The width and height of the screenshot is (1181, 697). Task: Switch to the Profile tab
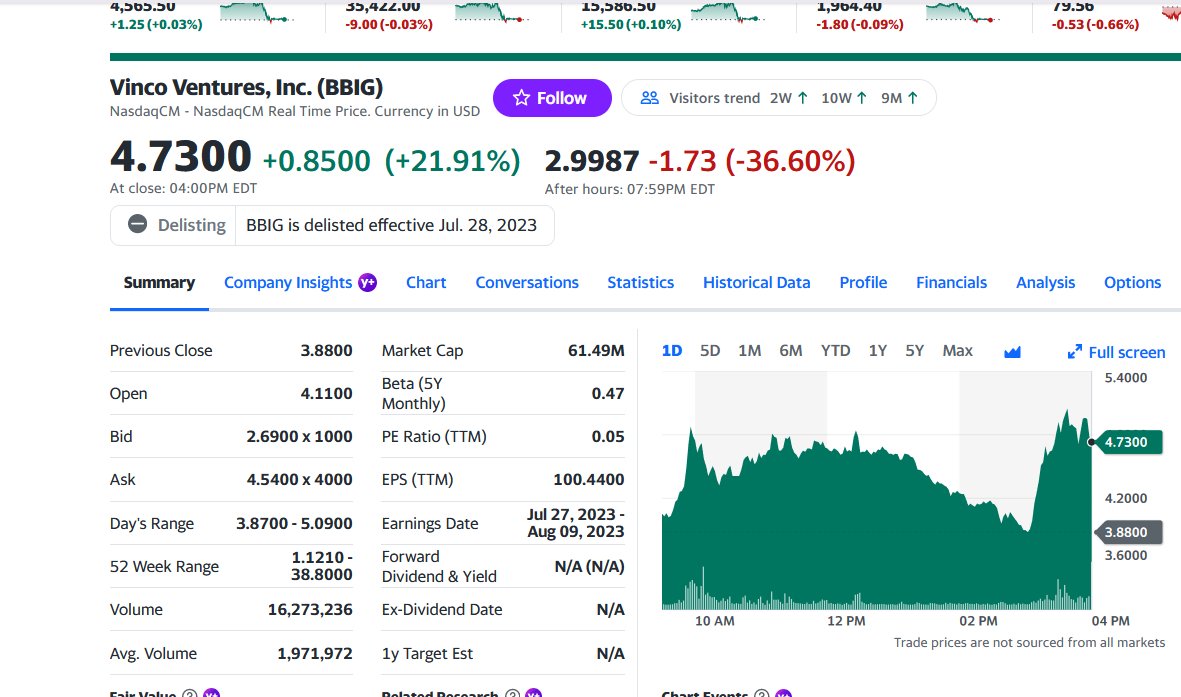click(x=863, y=283)
